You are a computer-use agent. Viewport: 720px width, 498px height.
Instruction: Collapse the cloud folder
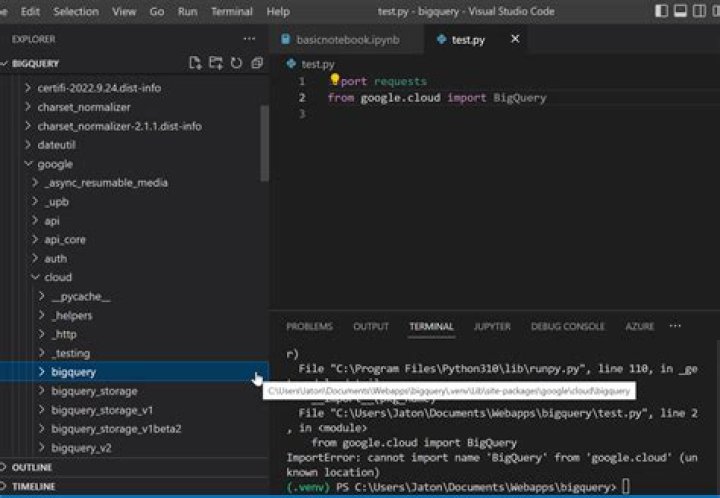[x=133, y=277]
